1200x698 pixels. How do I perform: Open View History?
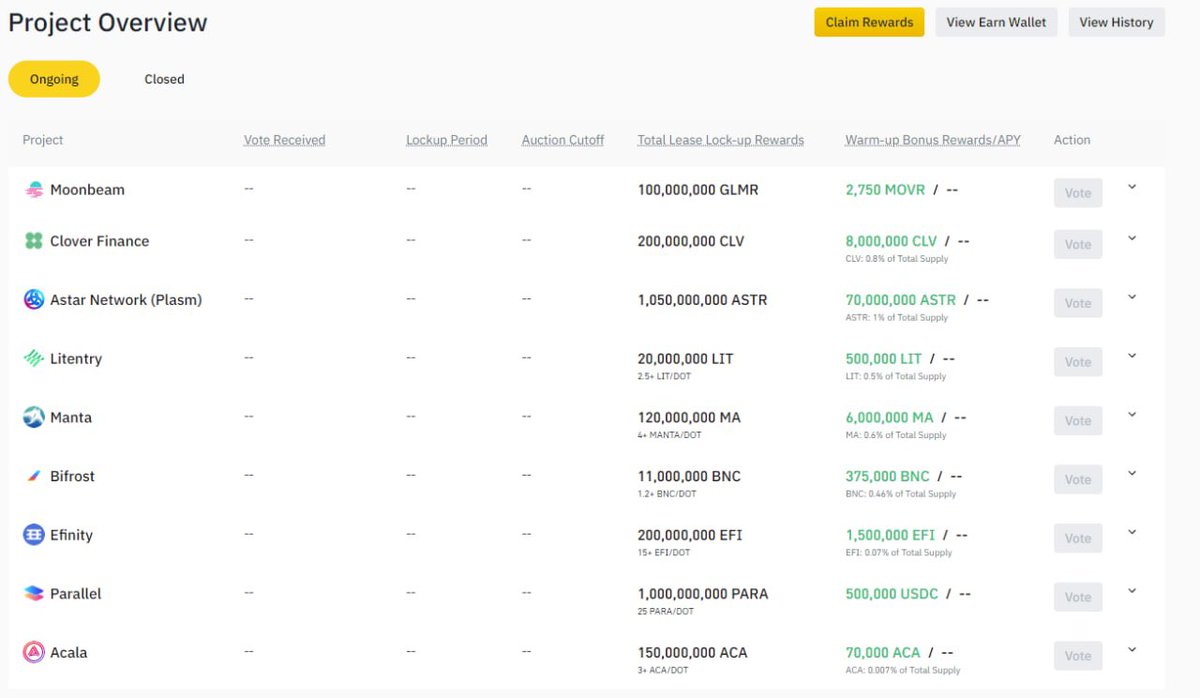pyautogui.click(x=1116, y=22)
